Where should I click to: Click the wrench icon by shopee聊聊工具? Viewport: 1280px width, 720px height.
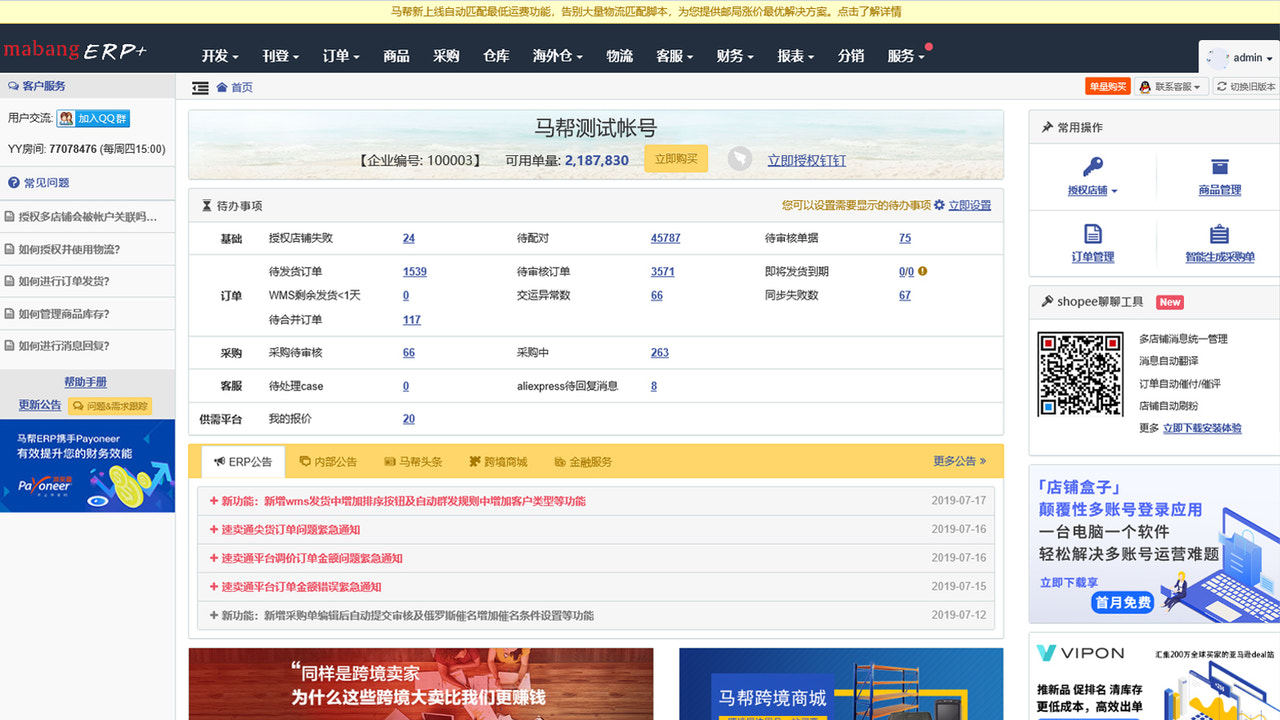pyautogui.click(x=1047, y=301)
